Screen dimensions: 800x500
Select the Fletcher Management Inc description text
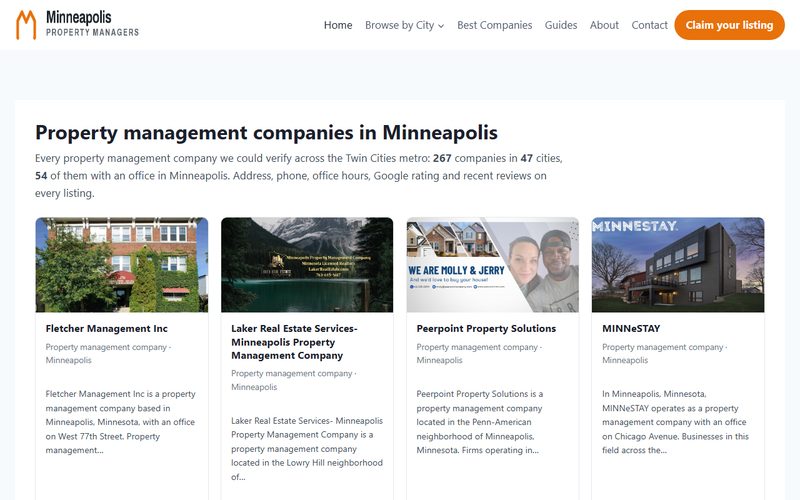click(121, 422)
